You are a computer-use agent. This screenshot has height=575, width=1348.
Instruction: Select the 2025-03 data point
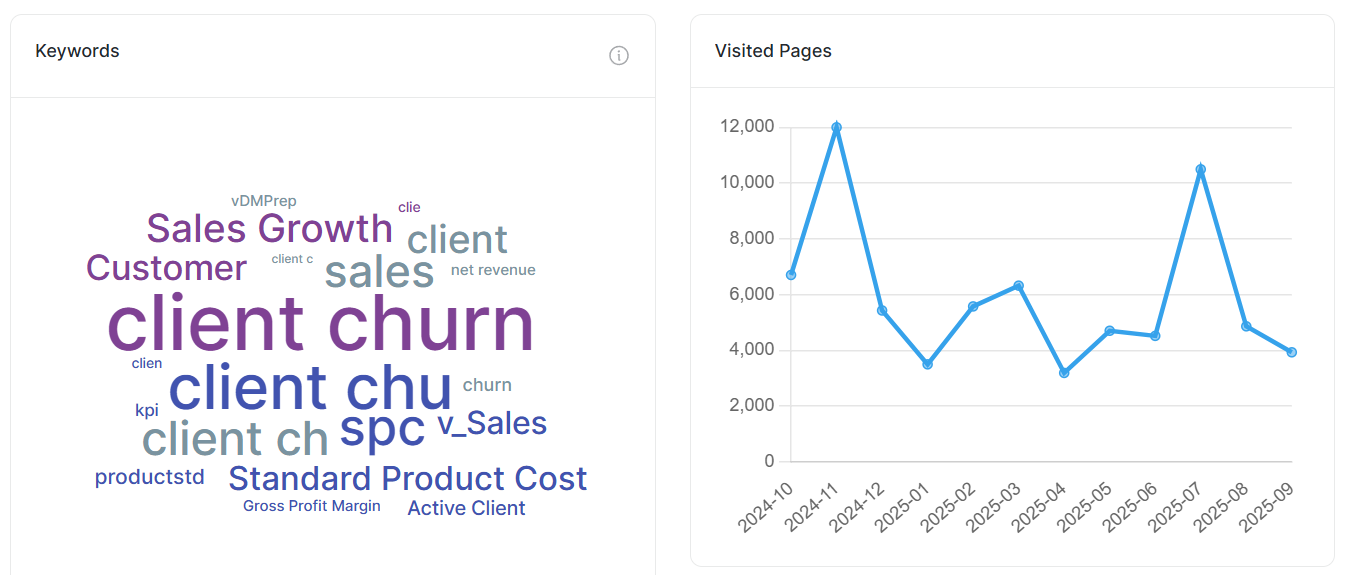(1018, 286)
